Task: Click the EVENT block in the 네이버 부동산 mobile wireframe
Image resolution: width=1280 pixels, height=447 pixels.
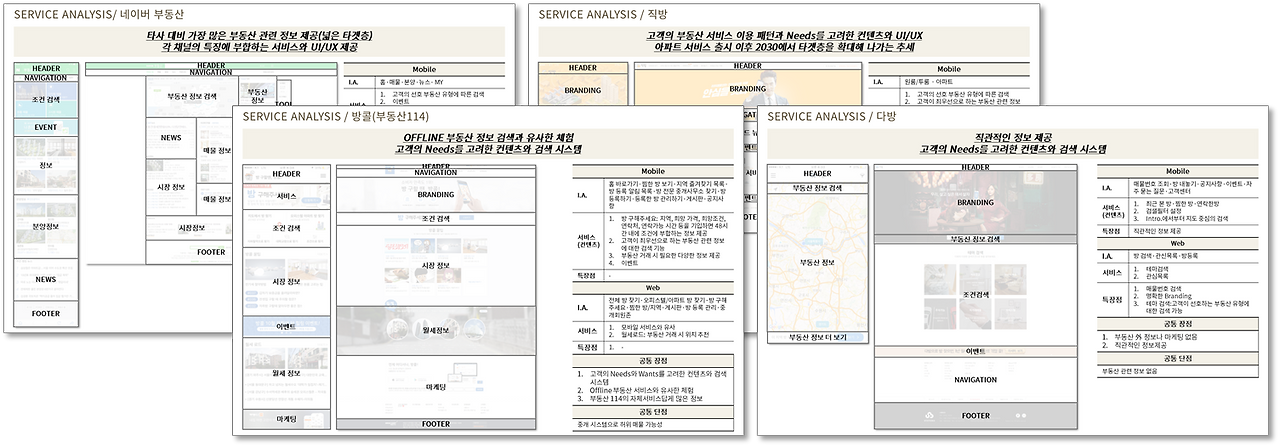Action: (x=46, y=127)
